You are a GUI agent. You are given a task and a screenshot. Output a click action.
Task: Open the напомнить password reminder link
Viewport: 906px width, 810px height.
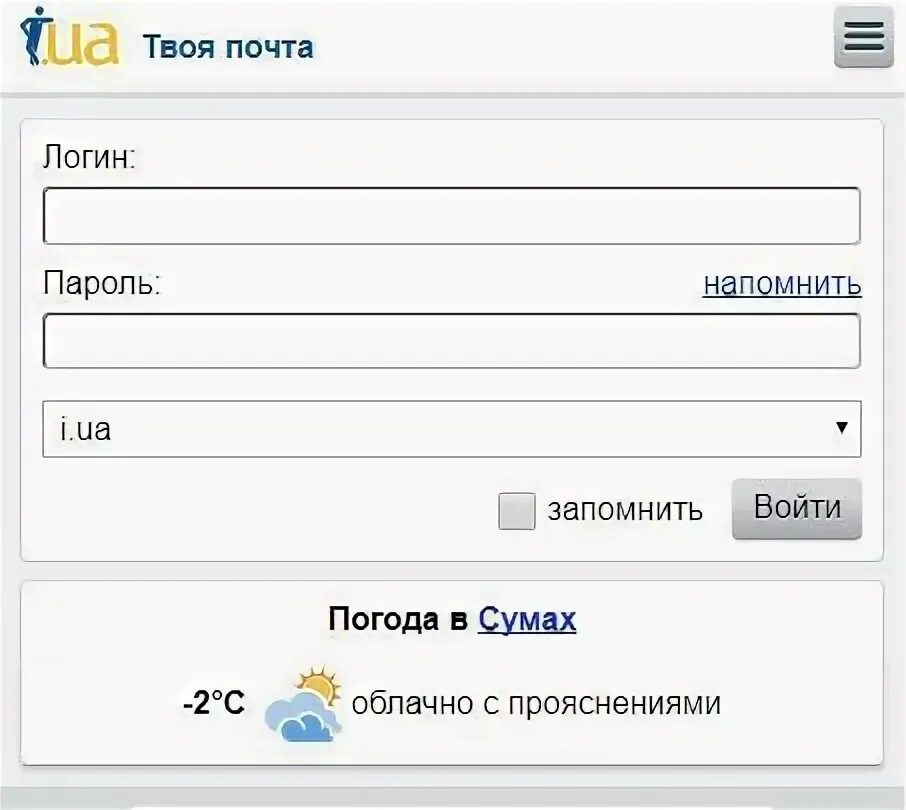pos(782,284)
